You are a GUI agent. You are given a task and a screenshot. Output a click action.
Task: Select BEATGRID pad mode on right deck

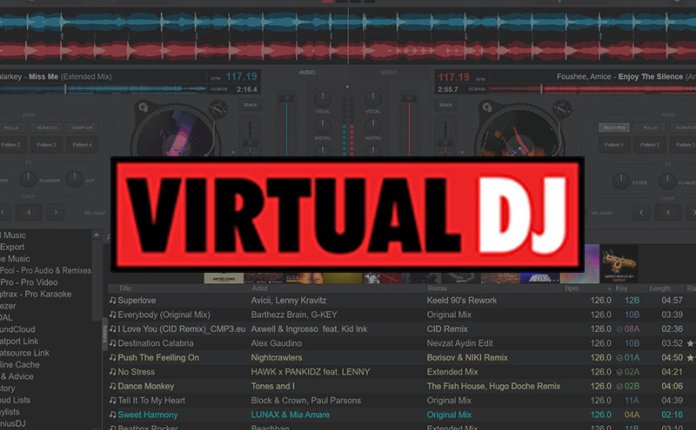(614, 128)
